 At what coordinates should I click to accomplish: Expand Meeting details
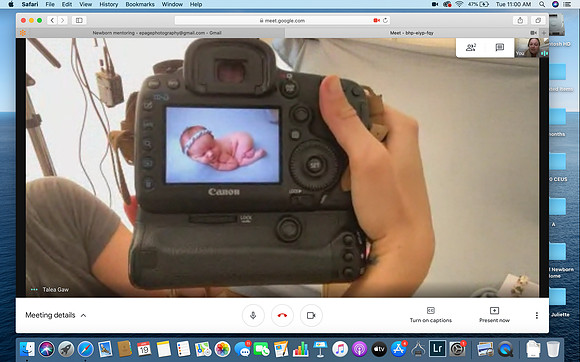[56, 315]
